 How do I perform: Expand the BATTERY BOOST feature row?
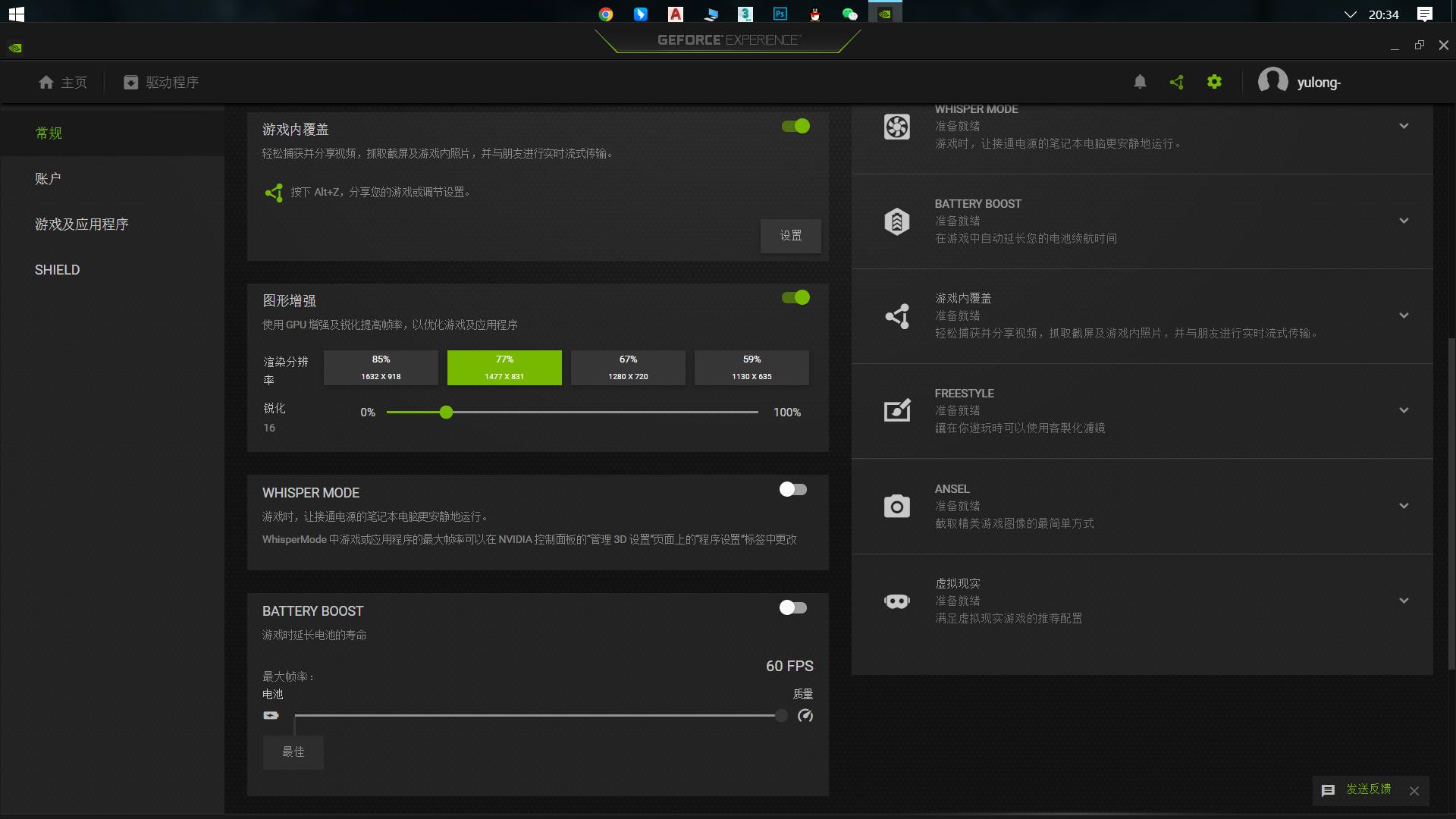coord(1404,221)
